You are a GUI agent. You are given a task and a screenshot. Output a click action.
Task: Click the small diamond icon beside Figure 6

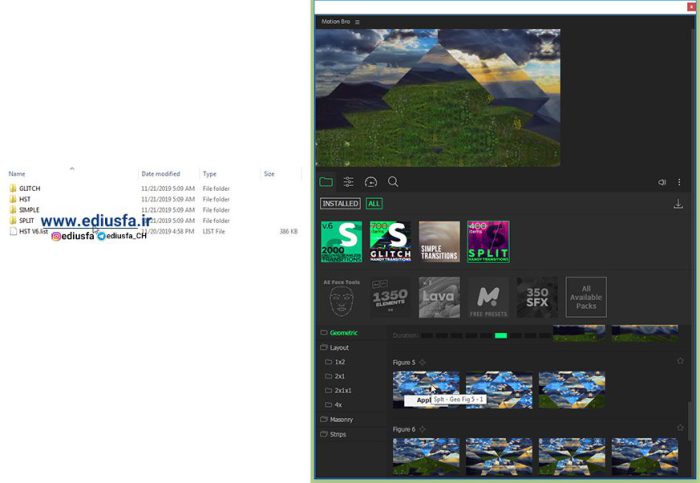(x=422, y=429)
